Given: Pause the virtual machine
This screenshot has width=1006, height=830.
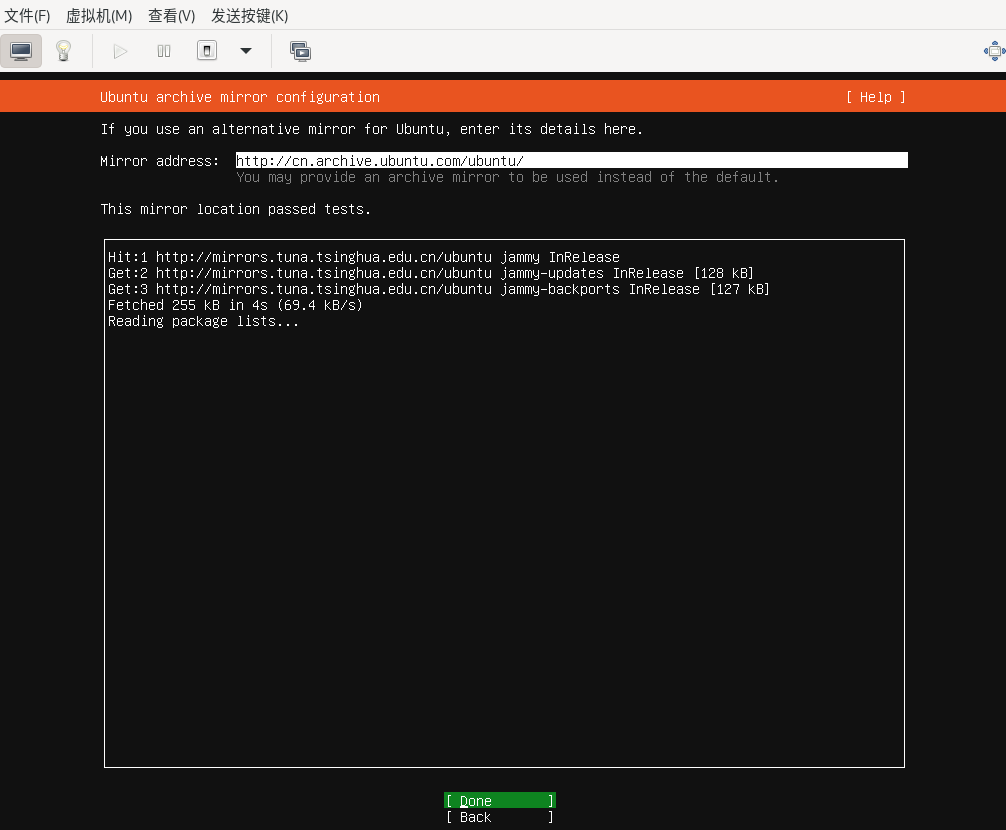Looking at the screenshot, I should click(164, 51).
